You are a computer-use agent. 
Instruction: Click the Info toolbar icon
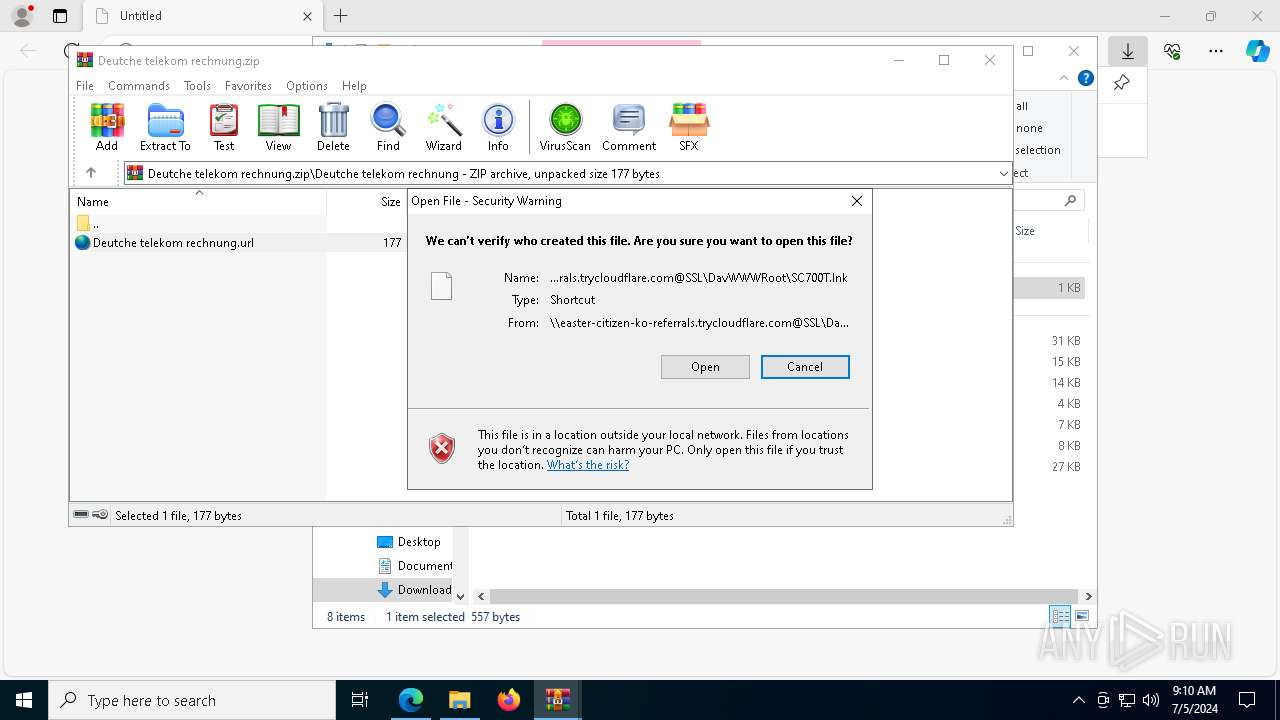pyautogui.click(x=498, y=127)
